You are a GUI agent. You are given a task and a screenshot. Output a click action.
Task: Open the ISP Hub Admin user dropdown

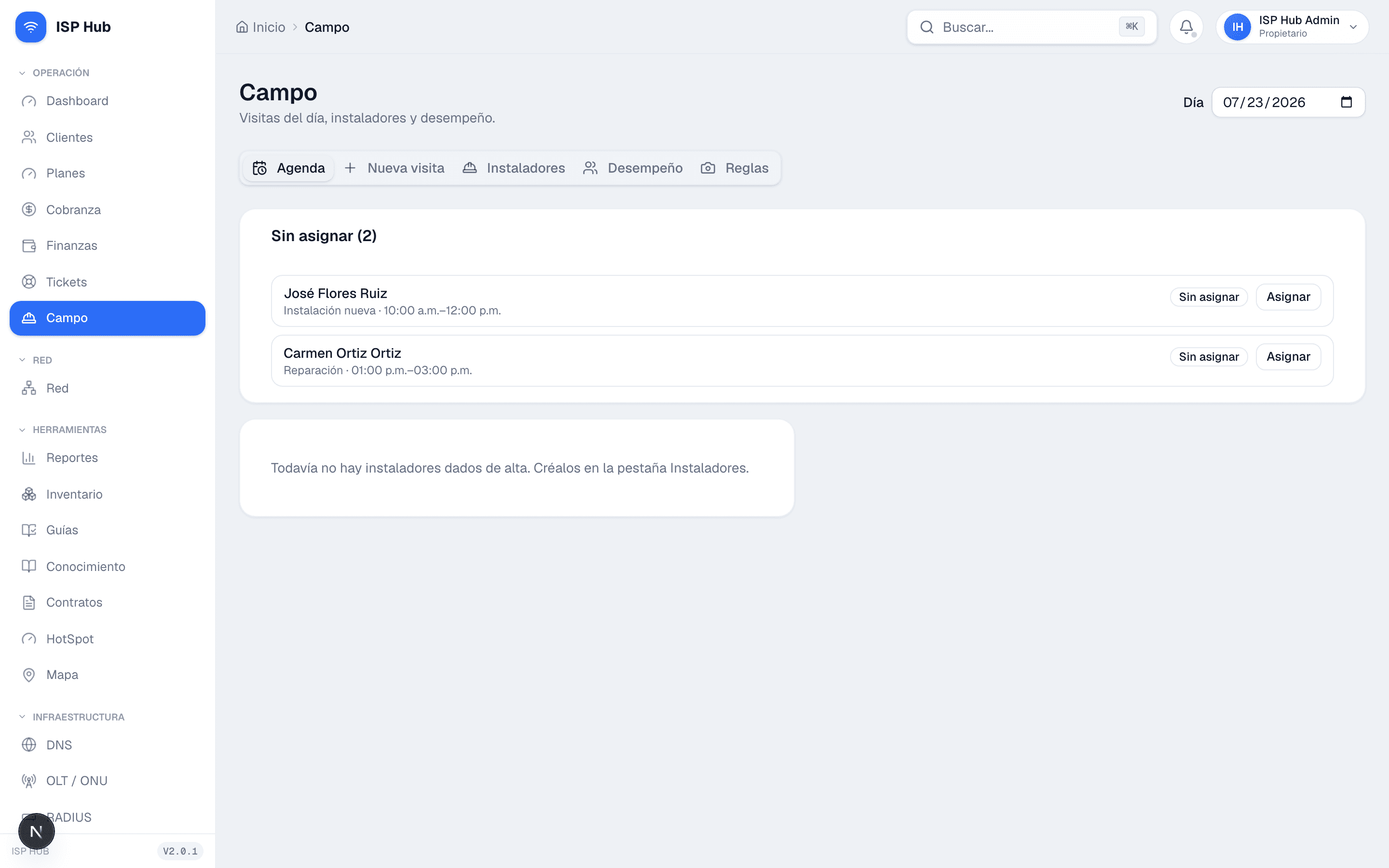tap(1292, 27)
